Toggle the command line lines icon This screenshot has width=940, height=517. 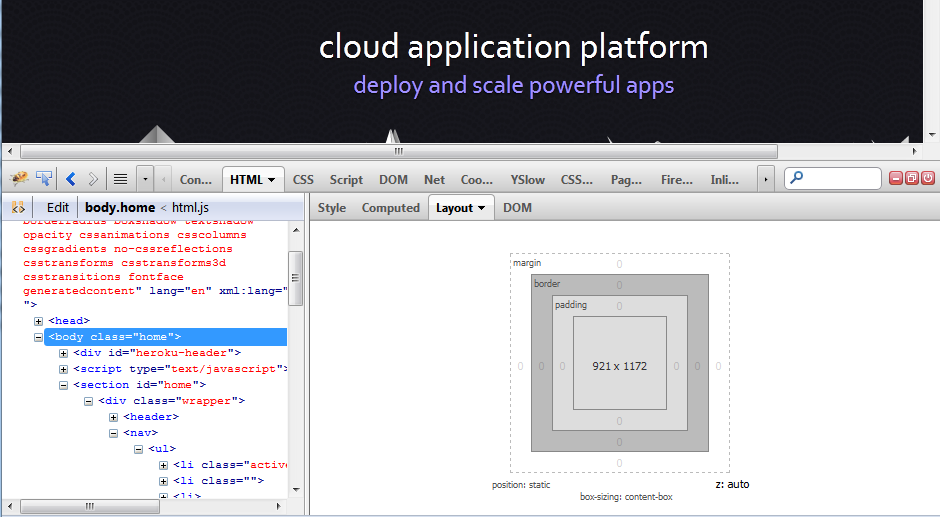[120, 179]
